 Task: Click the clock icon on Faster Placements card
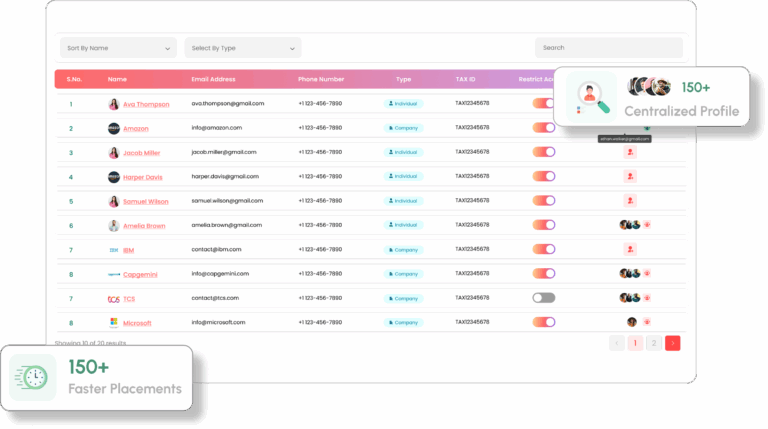coord(32,379)
